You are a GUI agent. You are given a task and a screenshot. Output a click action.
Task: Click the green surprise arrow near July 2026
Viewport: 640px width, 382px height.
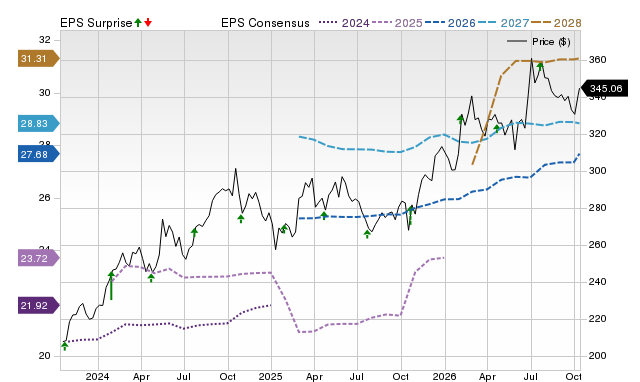540,66
